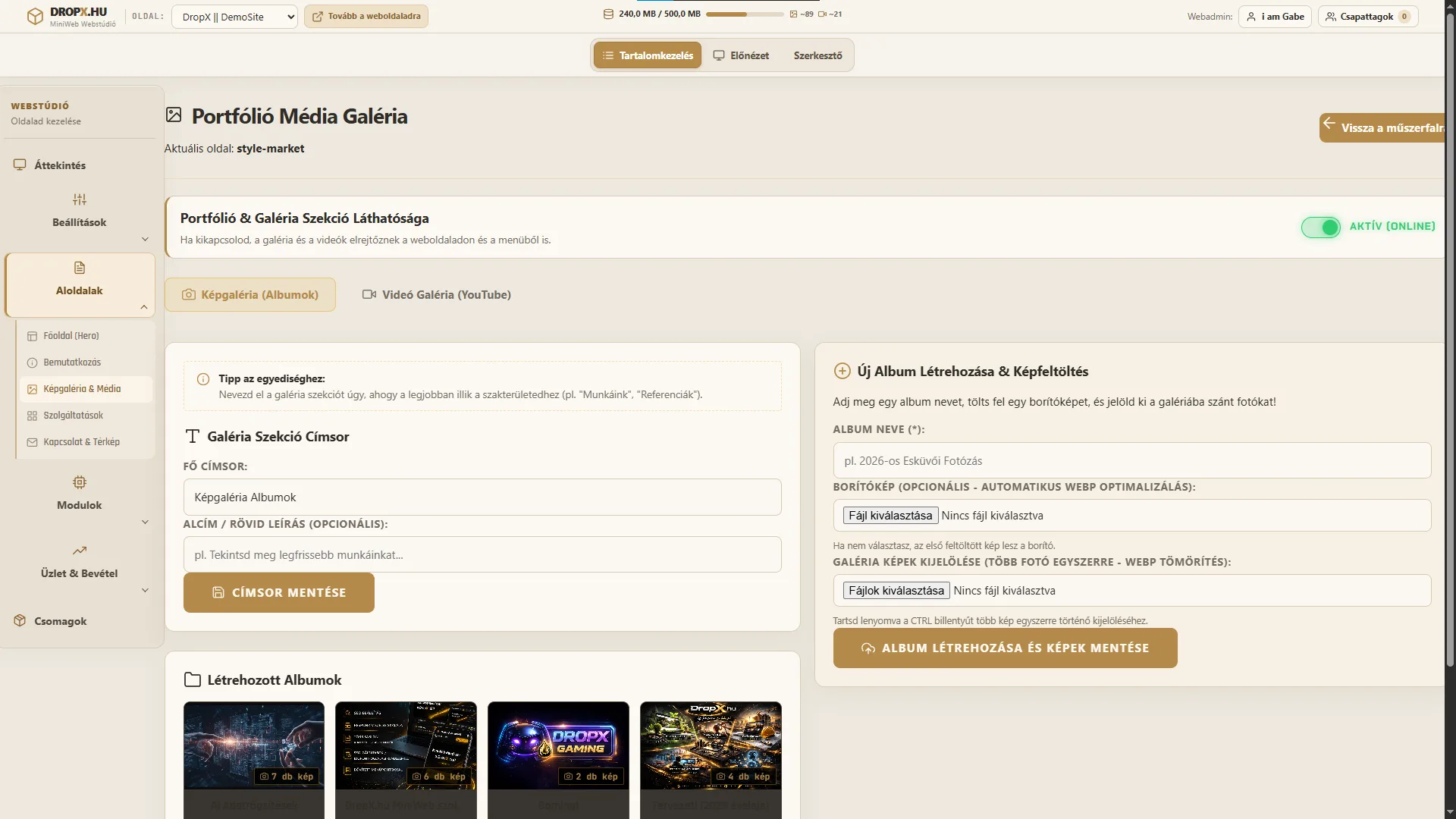Click the image count icon in header
Screen dimensions: 1456x819
pyautogui.click(x=794, y=14)
